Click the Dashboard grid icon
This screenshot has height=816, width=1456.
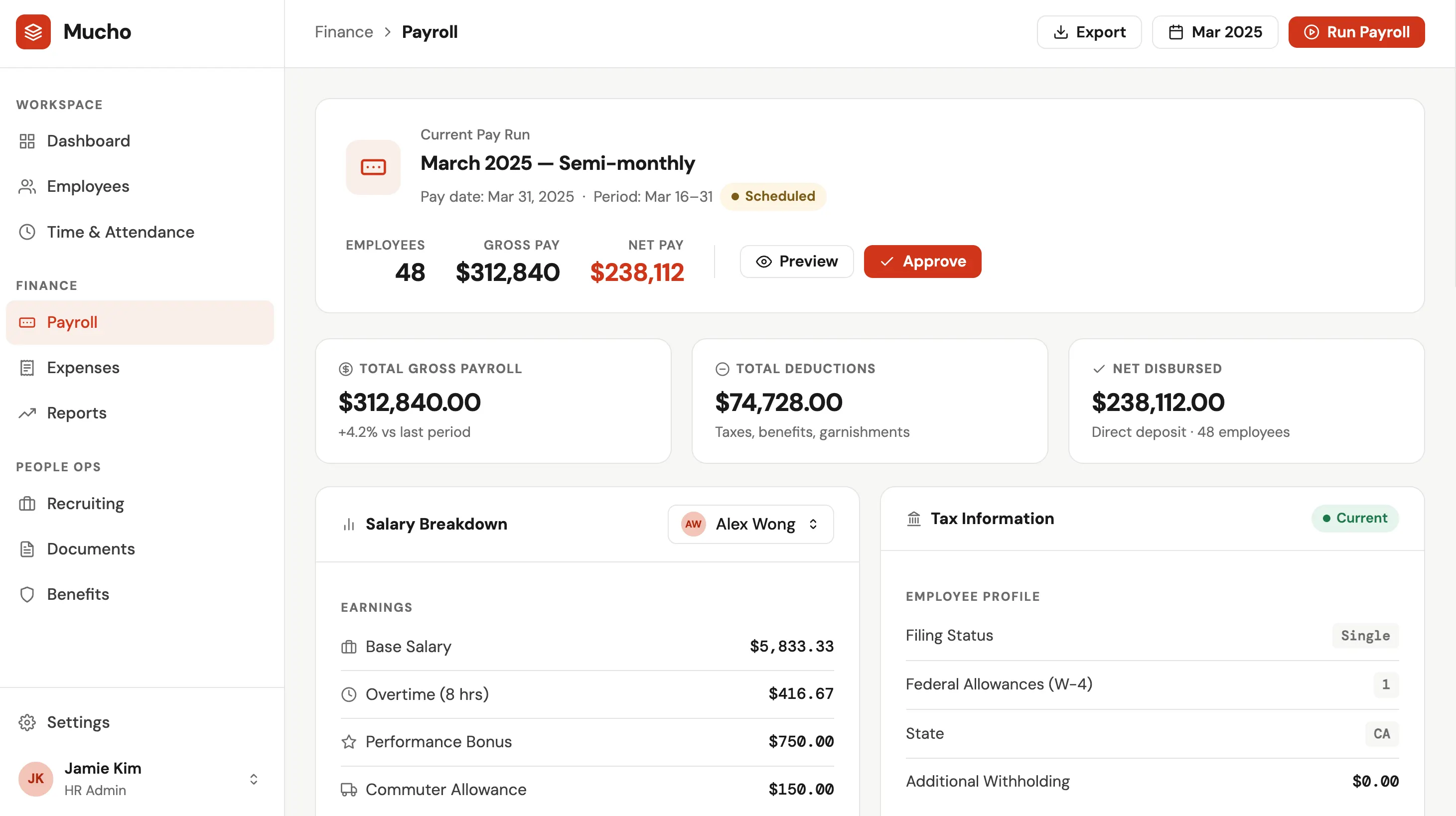point(27,140)
